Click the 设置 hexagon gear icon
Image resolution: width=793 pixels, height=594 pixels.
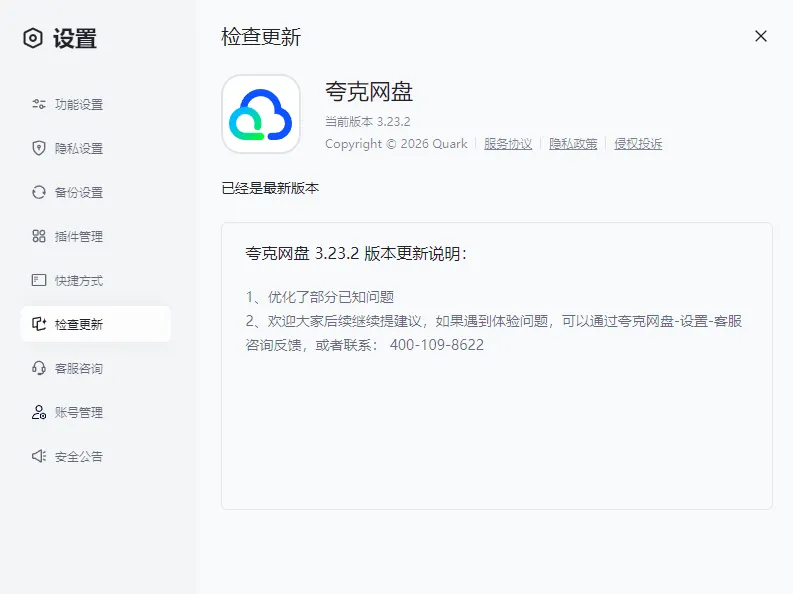coord(33,38)
